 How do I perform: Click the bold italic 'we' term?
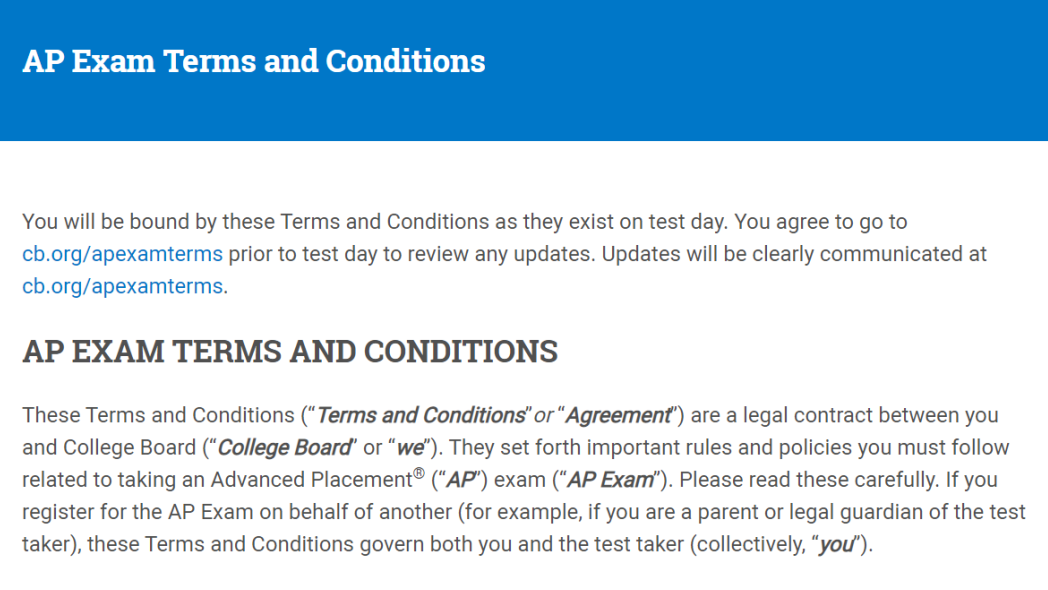[x=410, y=448]
